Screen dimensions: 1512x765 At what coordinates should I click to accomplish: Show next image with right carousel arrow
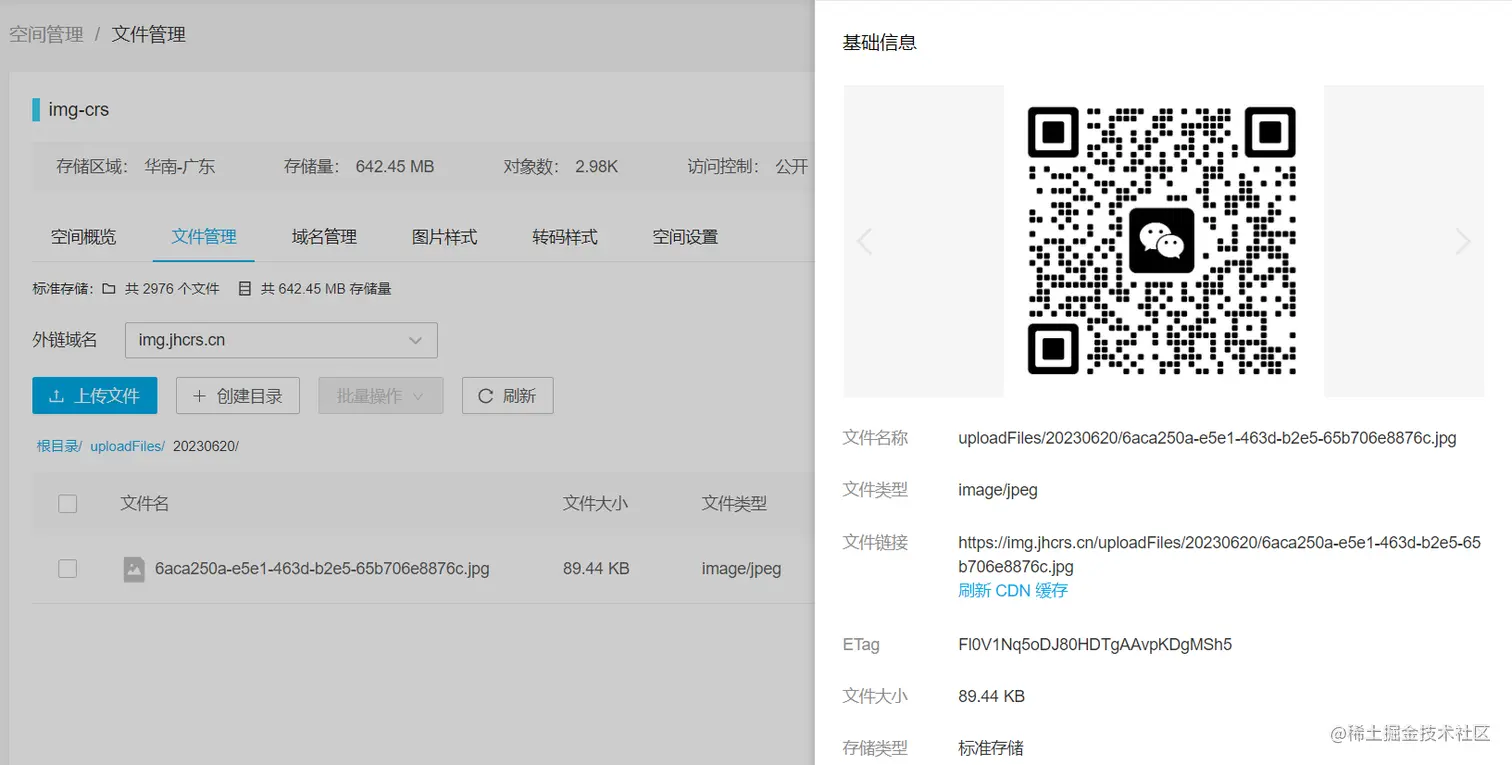(x=1463, y=241)
